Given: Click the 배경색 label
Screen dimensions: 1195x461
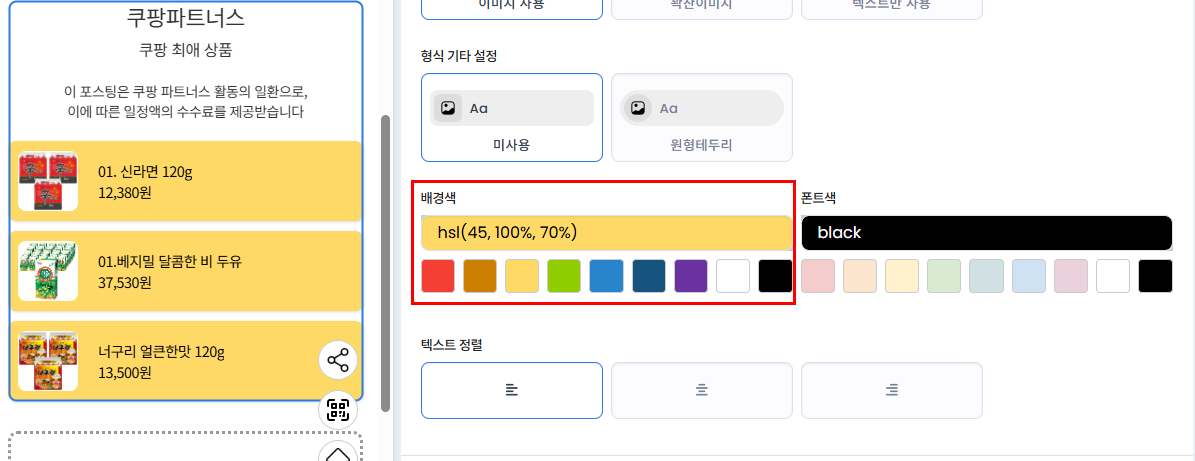Looking at the screenshot, I should (437, 198).
